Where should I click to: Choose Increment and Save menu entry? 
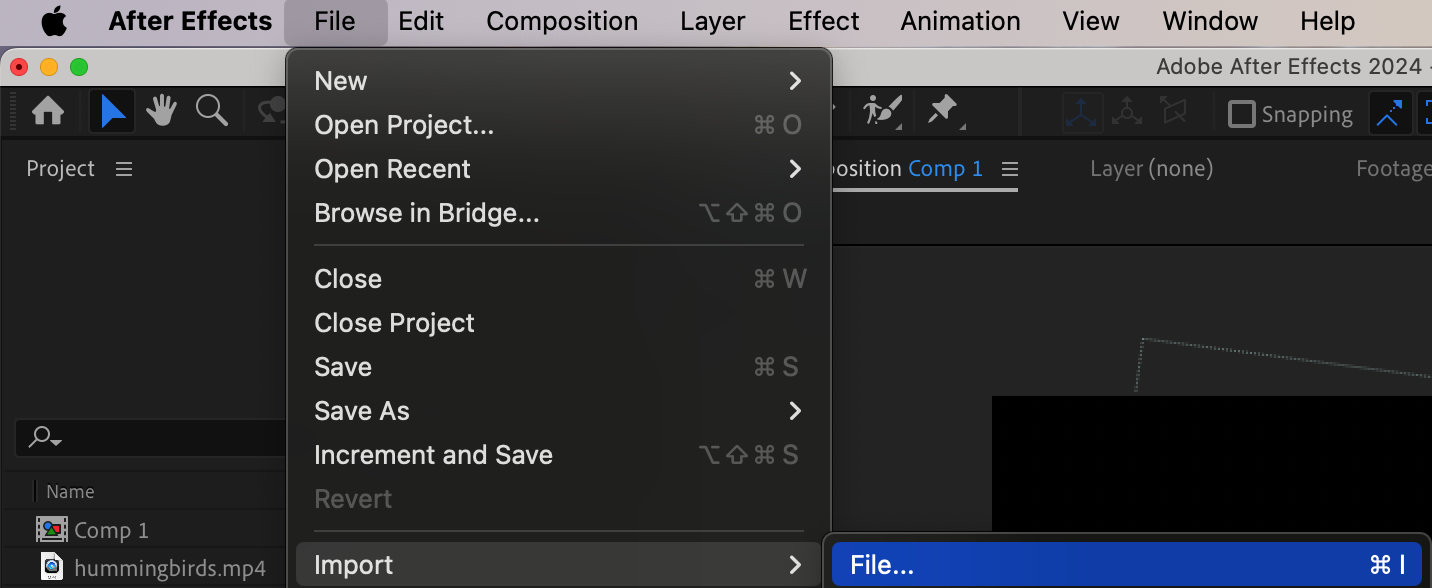point(433,455)
